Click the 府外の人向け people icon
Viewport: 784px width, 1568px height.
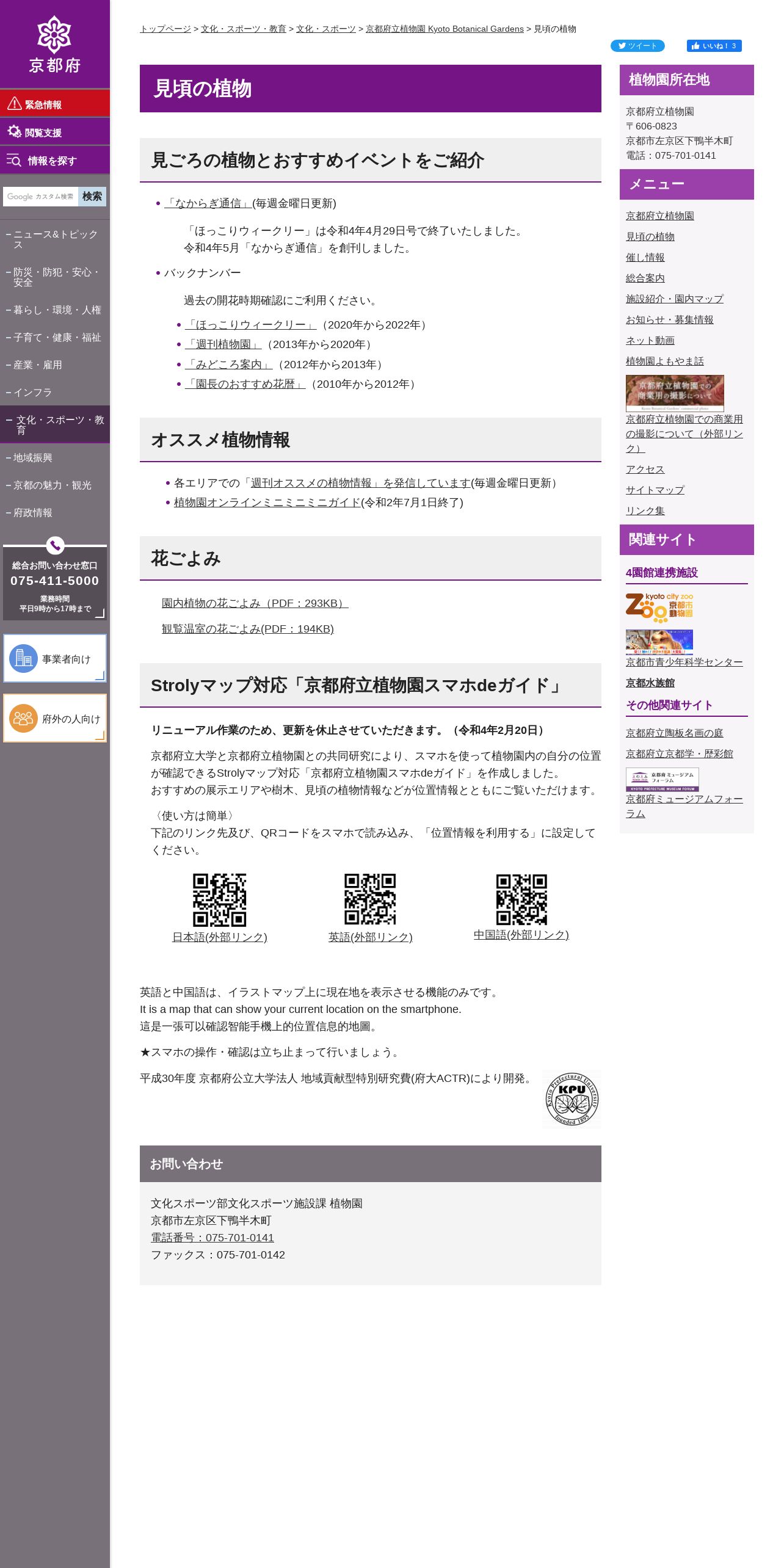(x=23, y=718)
